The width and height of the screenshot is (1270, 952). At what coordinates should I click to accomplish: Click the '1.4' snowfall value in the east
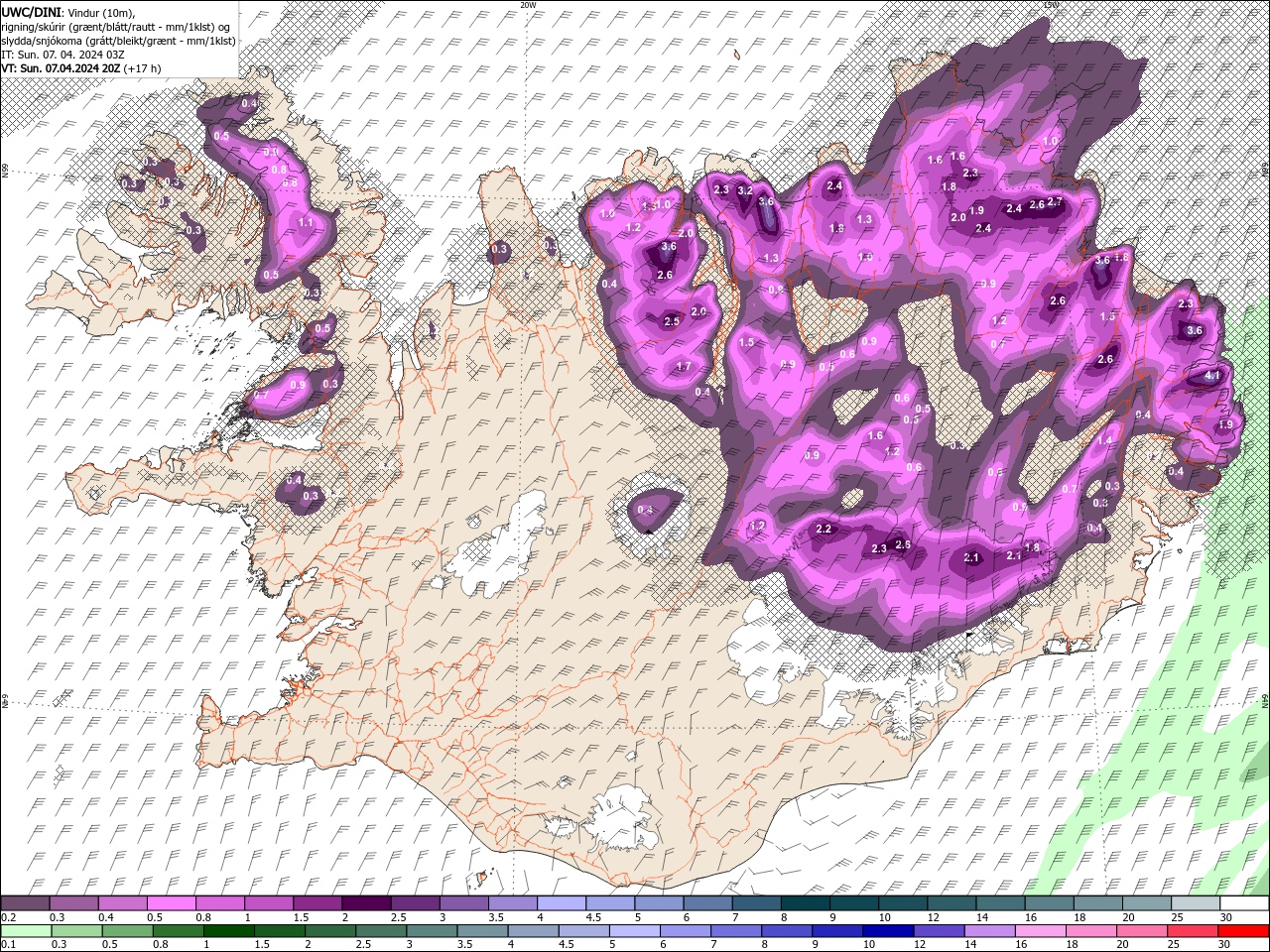pyautogui.click(x=1104, y=440)
